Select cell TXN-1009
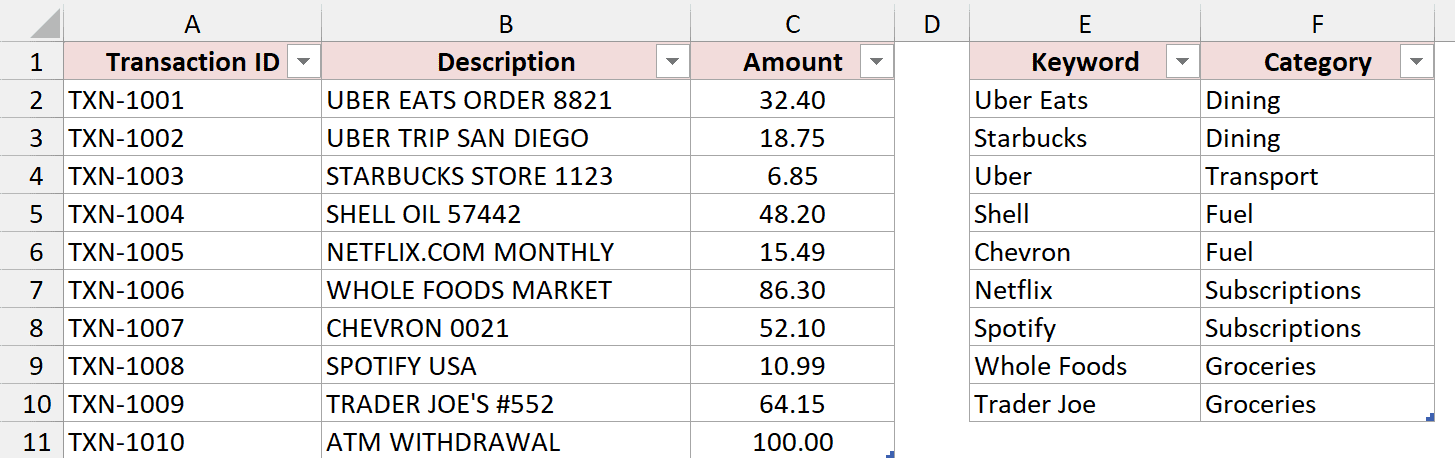The height and width of the screenshot is (458, 1455). point(192,404)
